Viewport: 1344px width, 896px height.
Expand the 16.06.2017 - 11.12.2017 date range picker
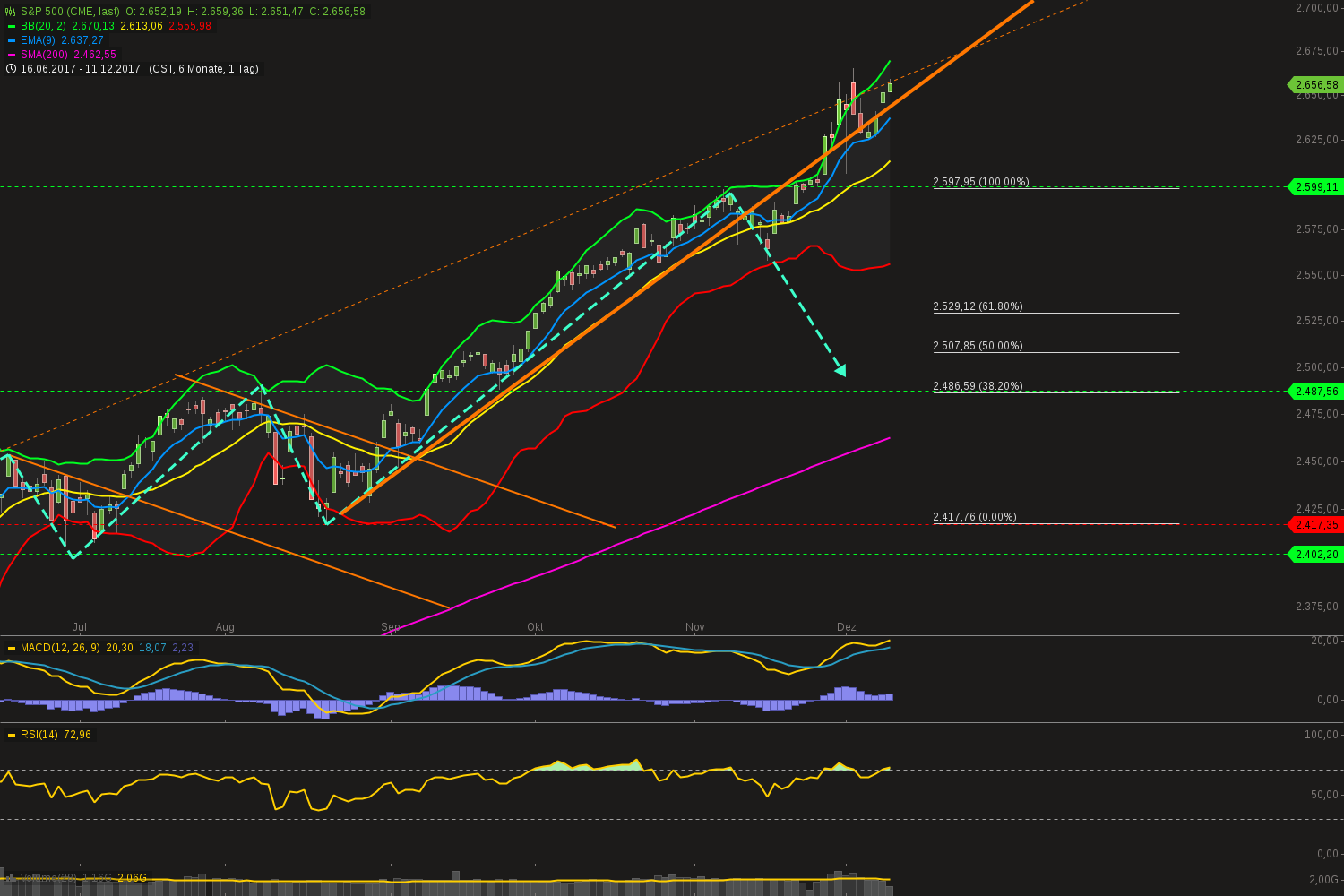81,68
